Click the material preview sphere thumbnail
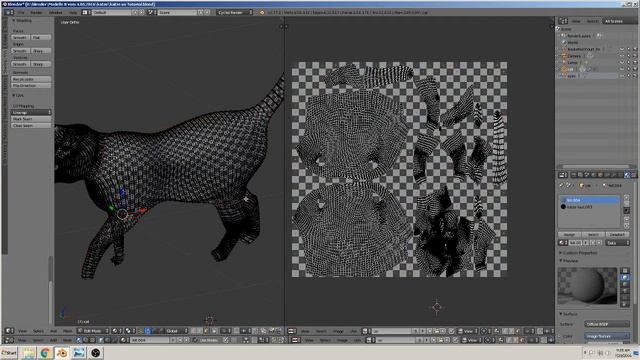Viewport: 640px width, 360px height. pyautogui.click(x=588, y=286)
